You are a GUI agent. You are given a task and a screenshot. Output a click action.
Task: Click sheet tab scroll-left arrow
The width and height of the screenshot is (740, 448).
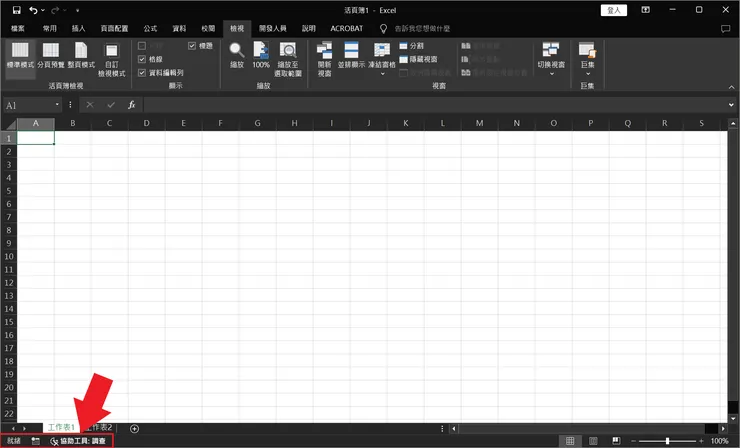(13, 429)
